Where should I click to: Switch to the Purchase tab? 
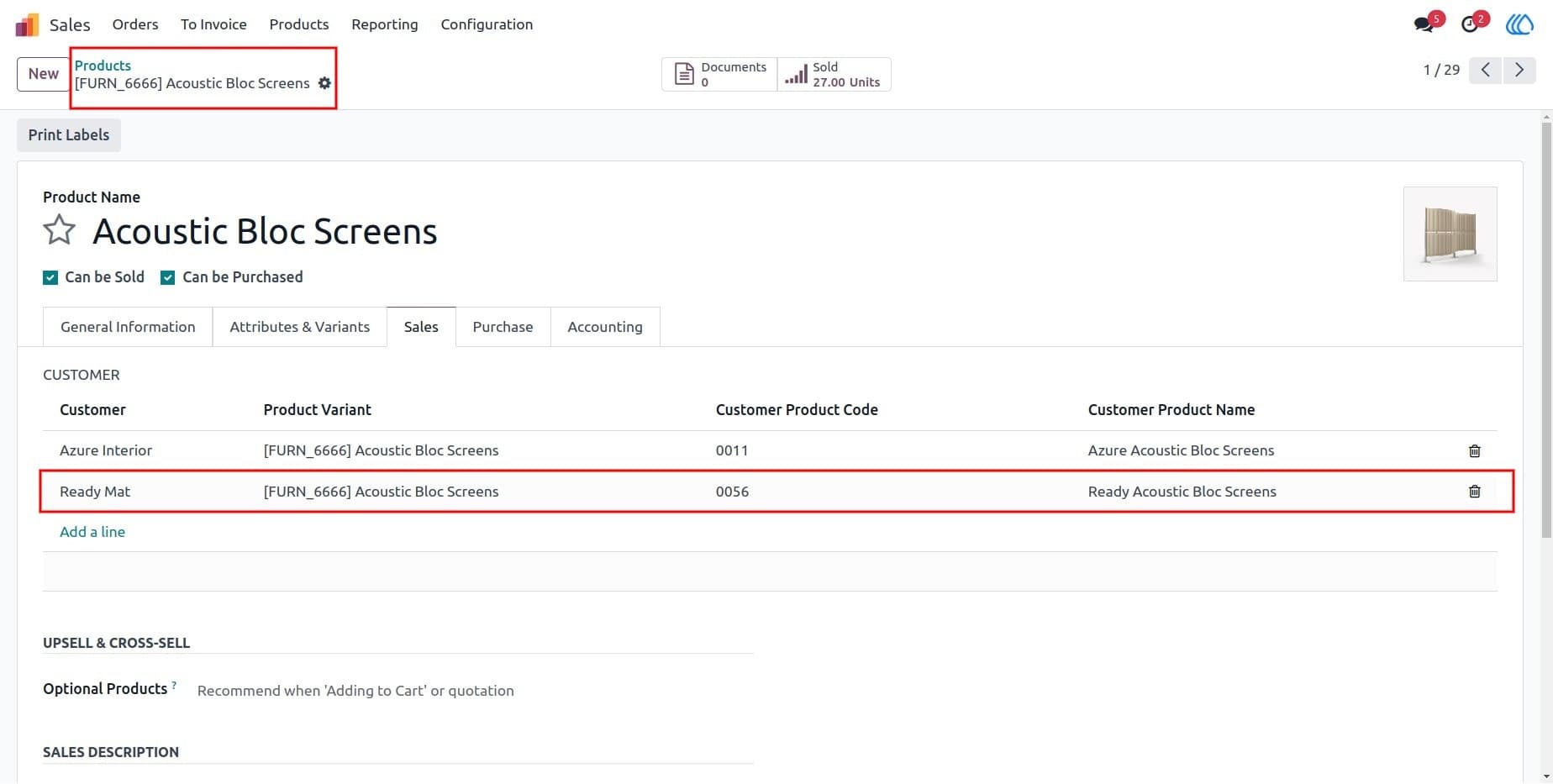503,327
